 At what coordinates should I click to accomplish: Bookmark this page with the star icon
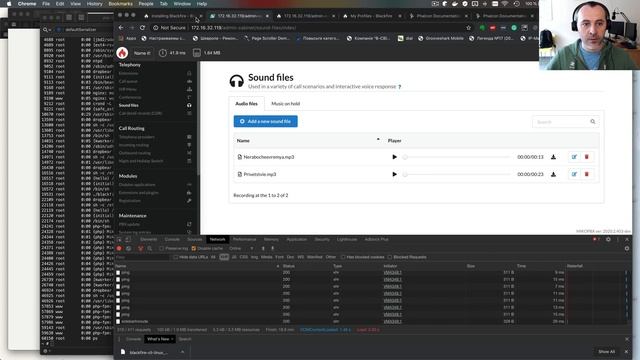(x=469, y=28)
